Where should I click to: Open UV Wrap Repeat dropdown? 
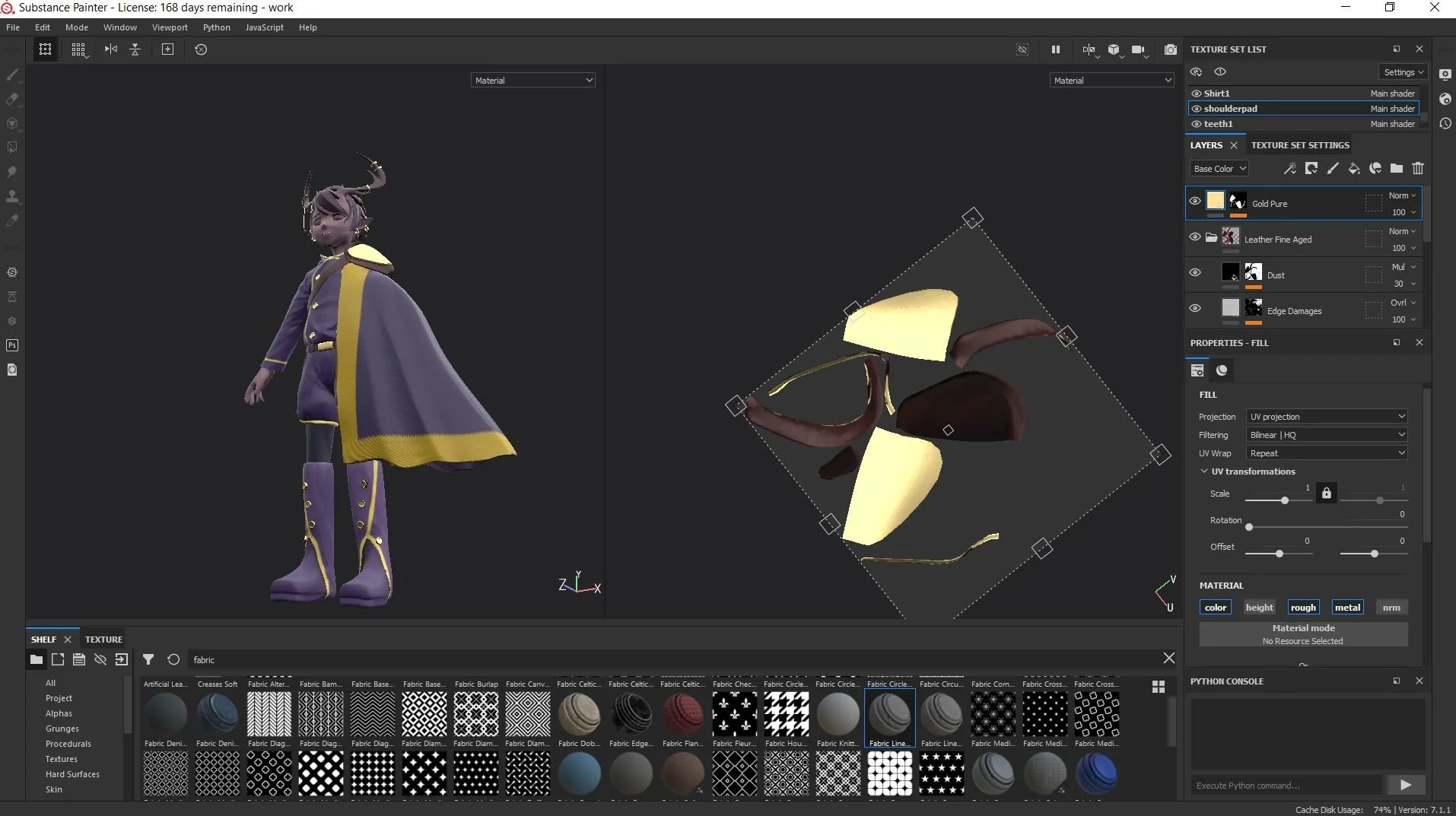(x=1327, y=453)
